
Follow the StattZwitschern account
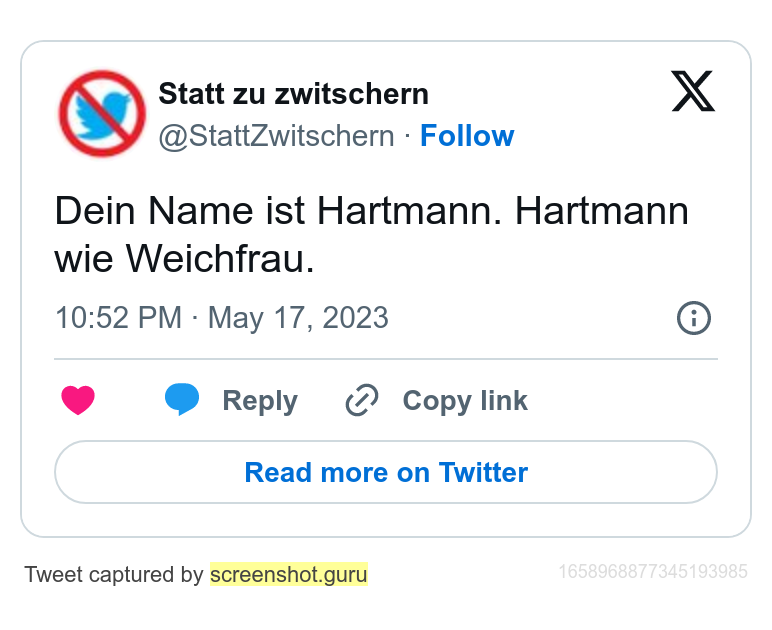point(467,135)
